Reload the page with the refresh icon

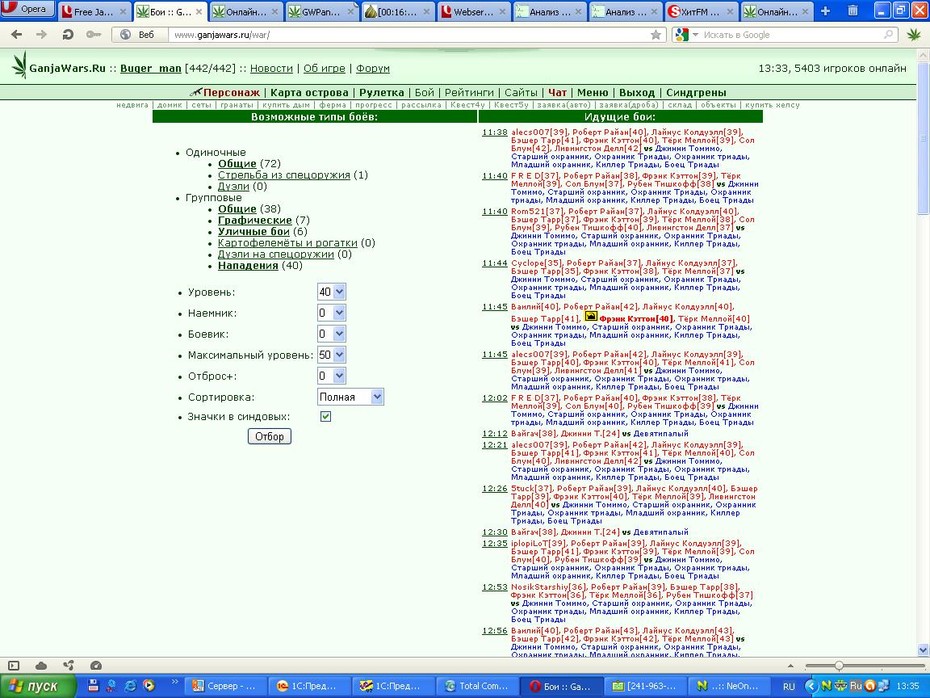pos(68,34)
